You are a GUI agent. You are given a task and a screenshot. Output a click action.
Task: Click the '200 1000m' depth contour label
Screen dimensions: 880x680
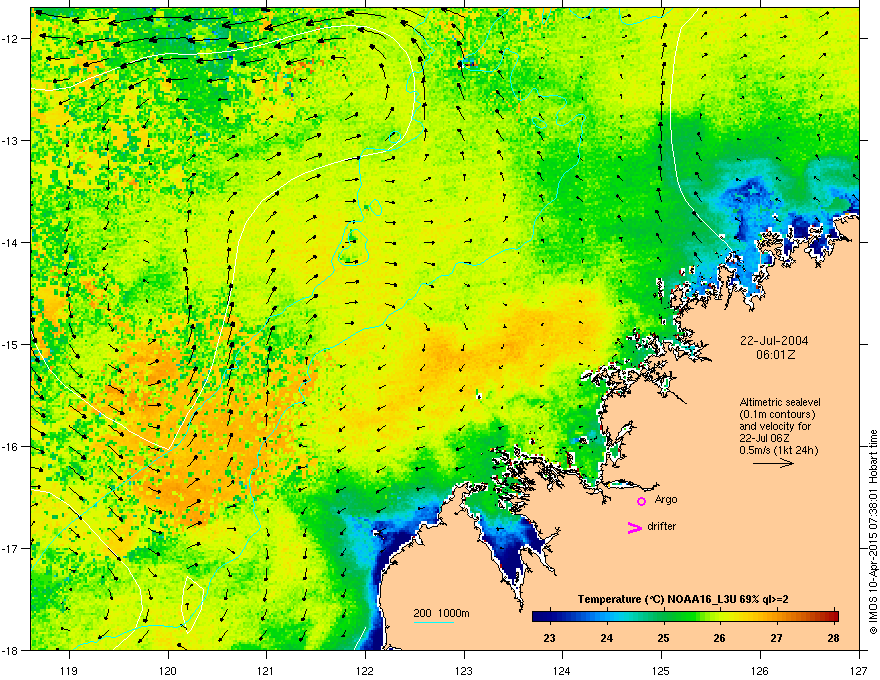point(441,613)
